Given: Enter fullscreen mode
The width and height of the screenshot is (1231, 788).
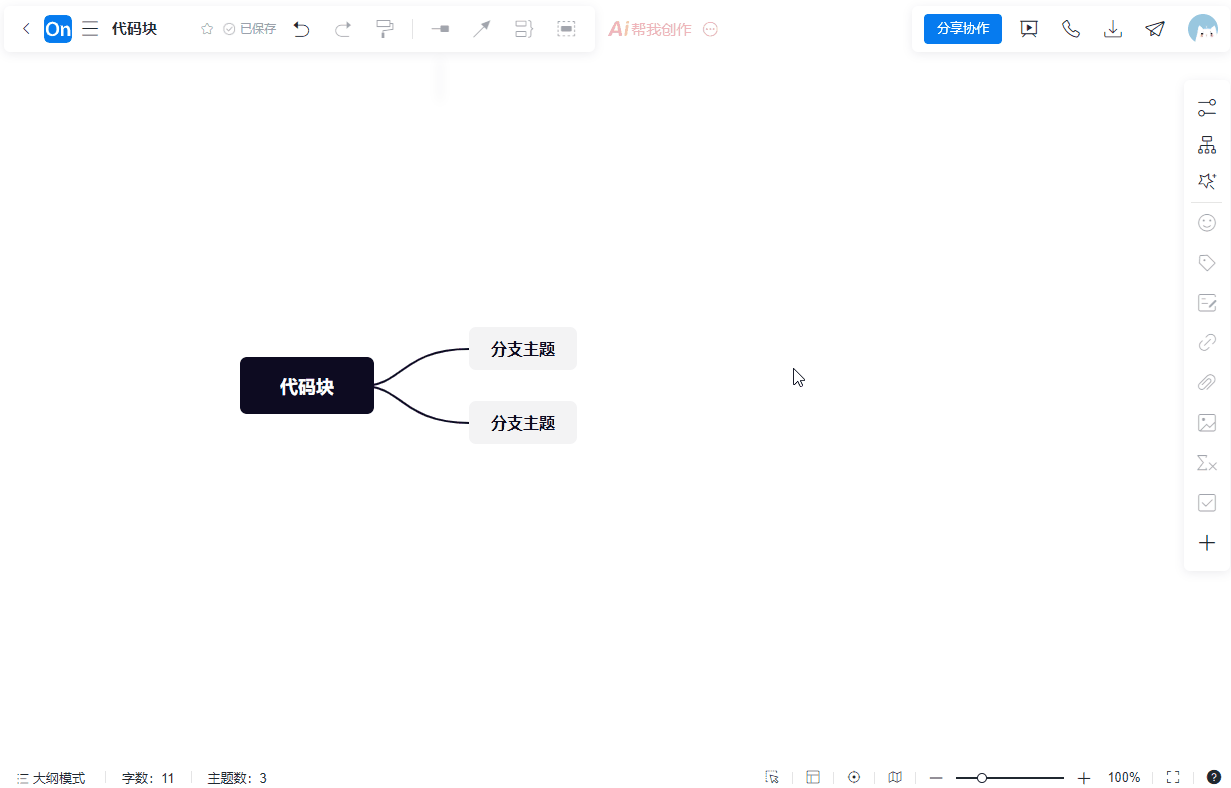Looking at the screenshot, I should click(x=1173, y=777).
